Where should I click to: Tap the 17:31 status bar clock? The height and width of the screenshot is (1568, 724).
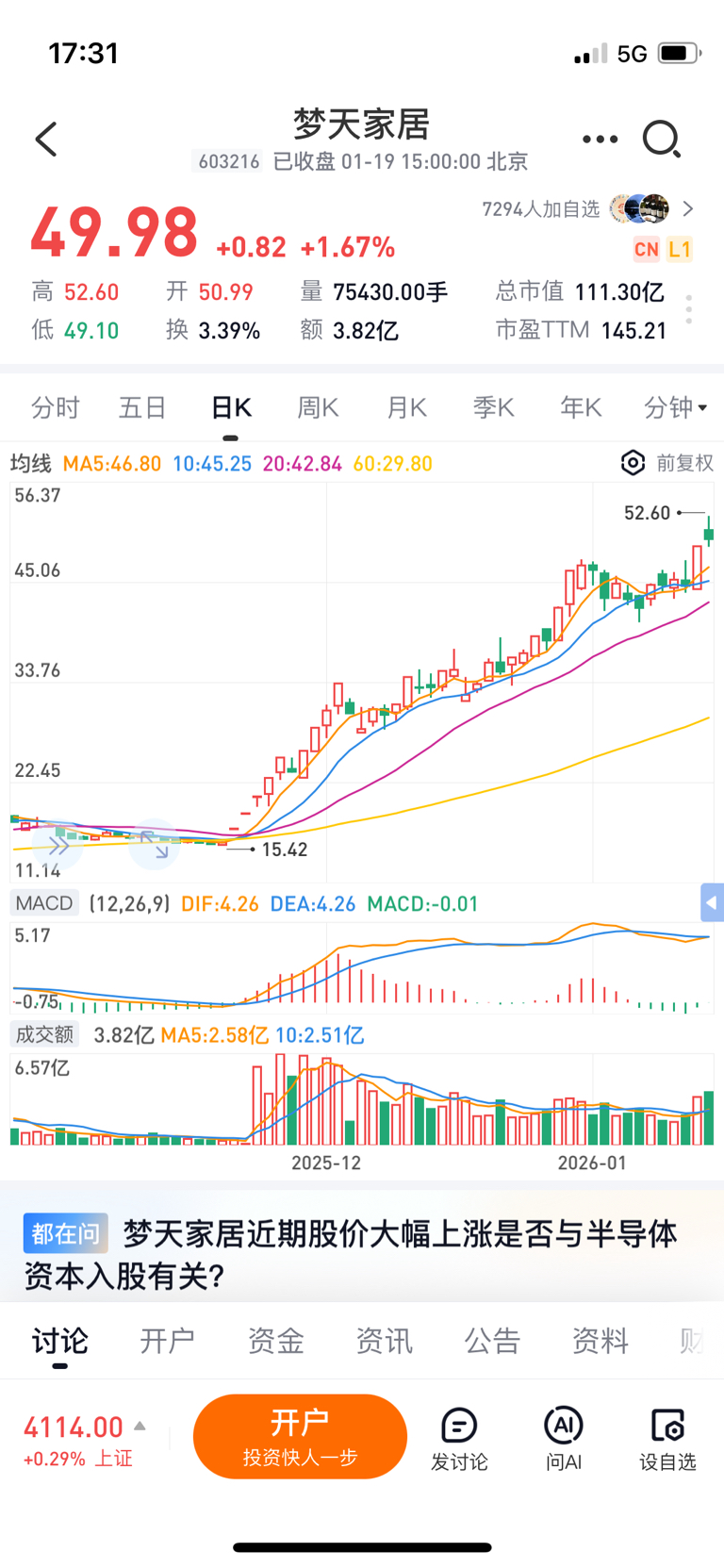point(84,53)
